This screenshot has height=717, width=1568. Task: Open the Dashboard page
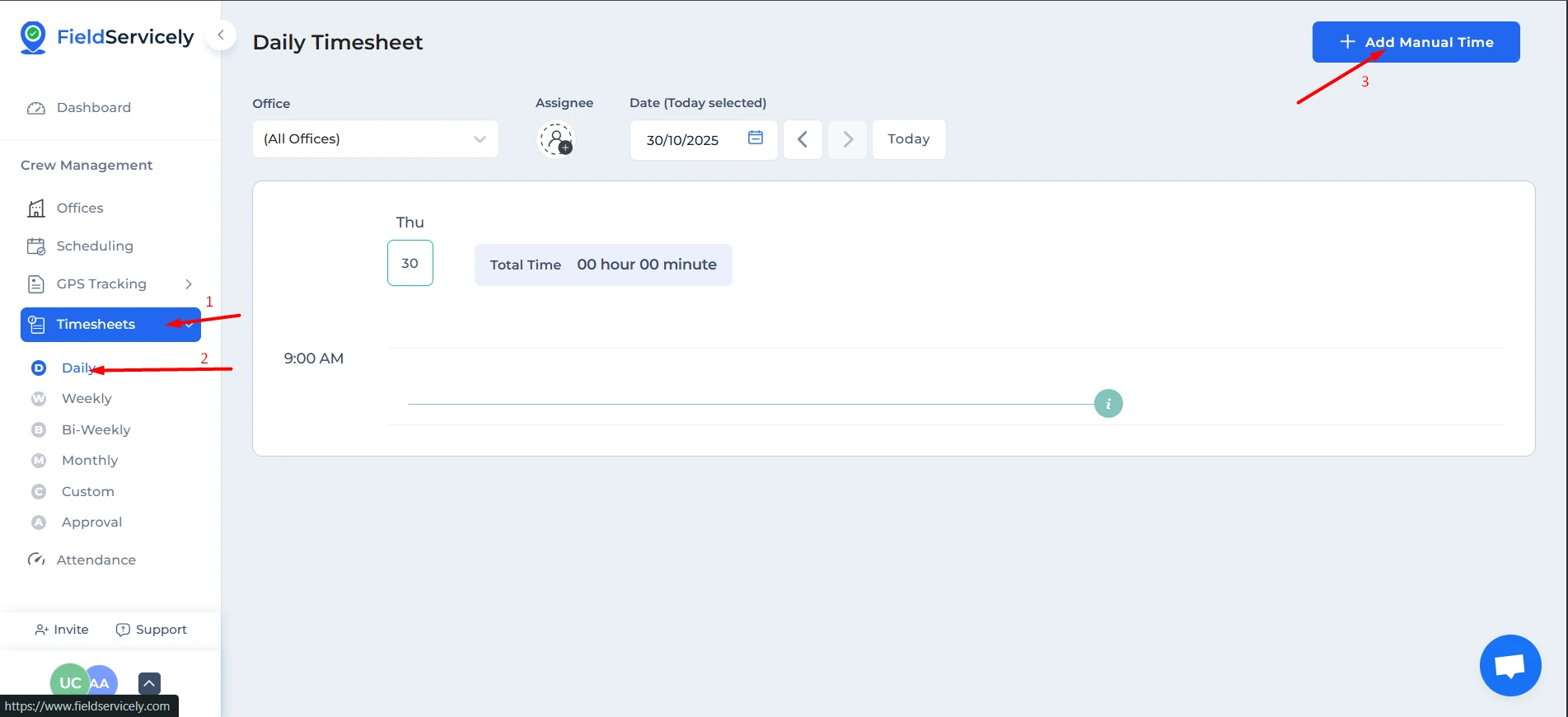coord(94,108)
